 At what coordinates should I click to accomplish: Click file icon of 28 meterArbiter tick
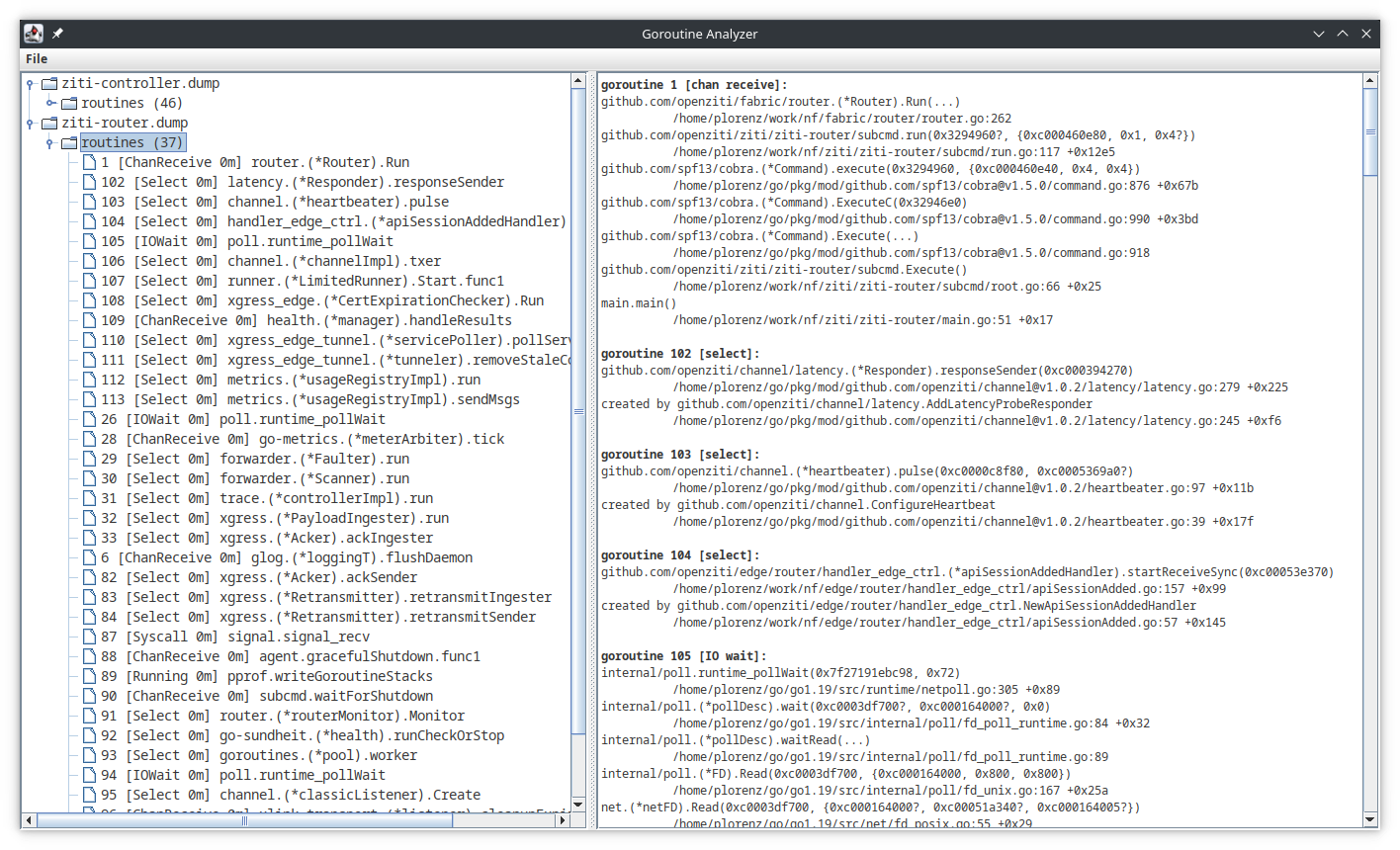[89, 439]
